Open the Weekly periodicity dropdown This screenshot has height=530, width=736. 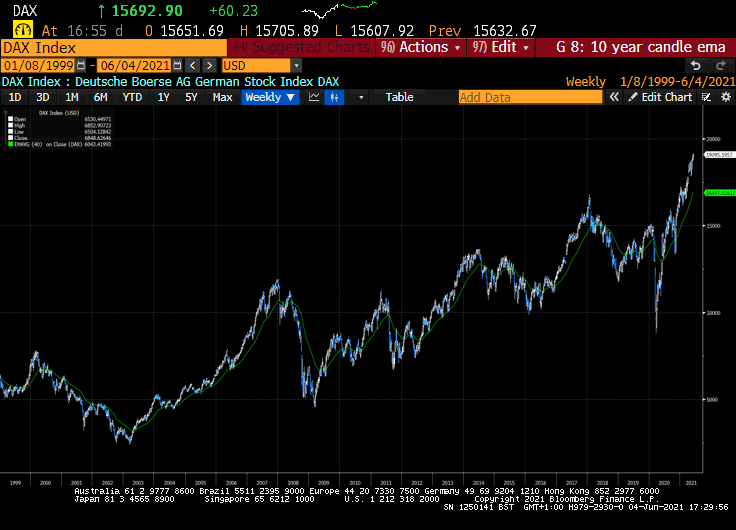pyautogui.click(x=270, y=97)
